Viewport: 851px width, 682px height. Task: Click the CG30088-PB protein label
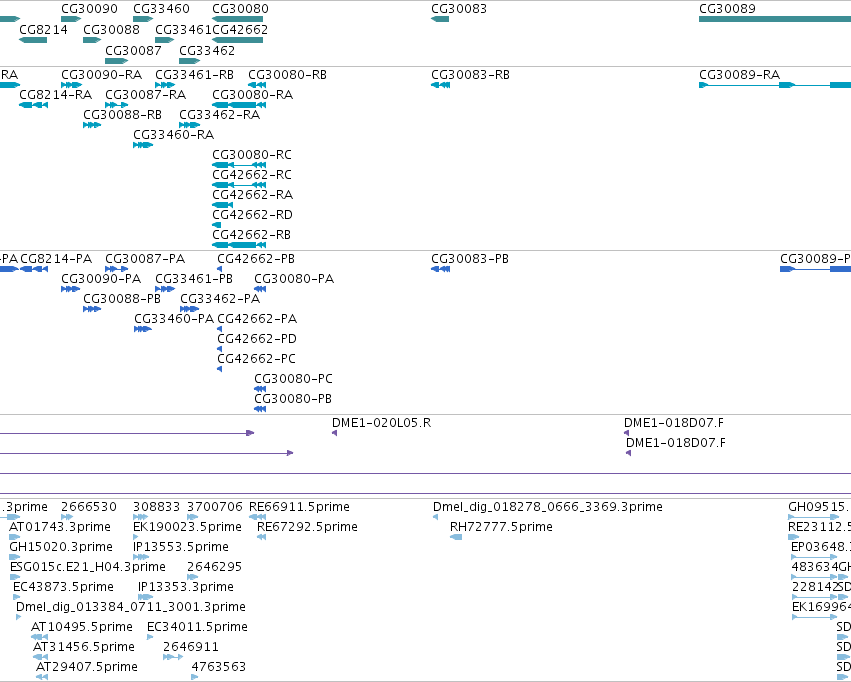[x=122, y=299]
